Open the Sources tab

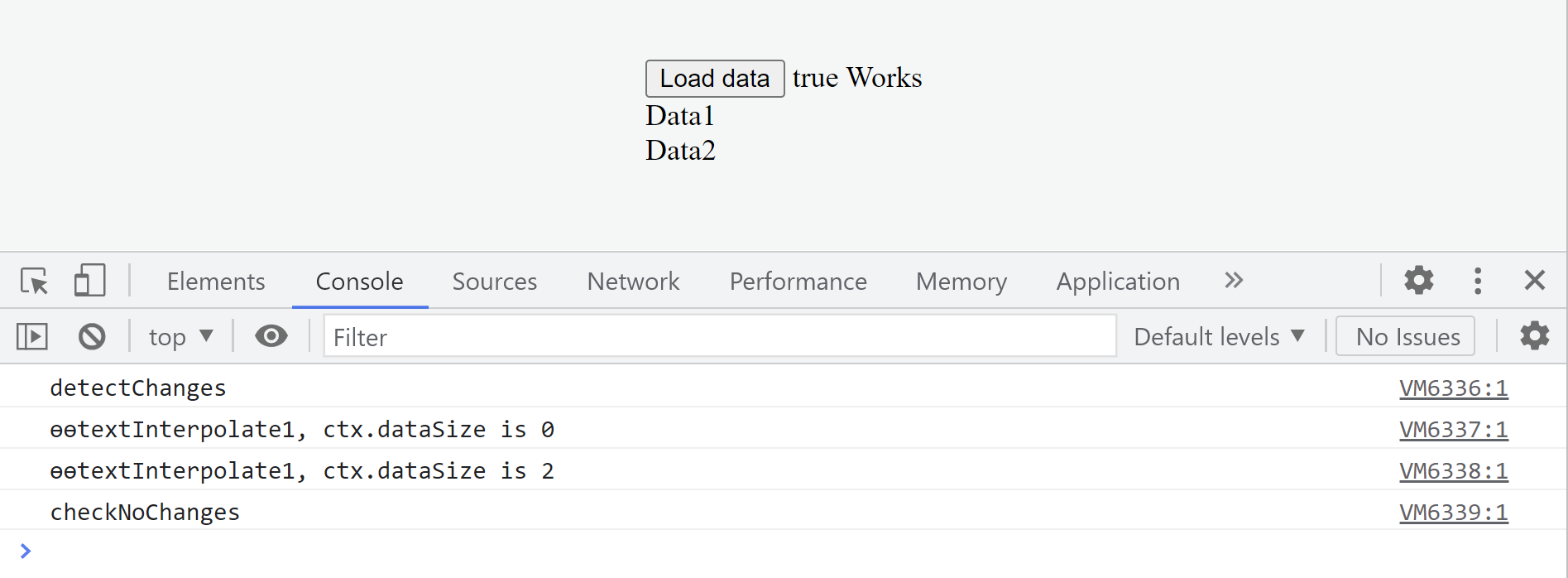coord(495,282)
